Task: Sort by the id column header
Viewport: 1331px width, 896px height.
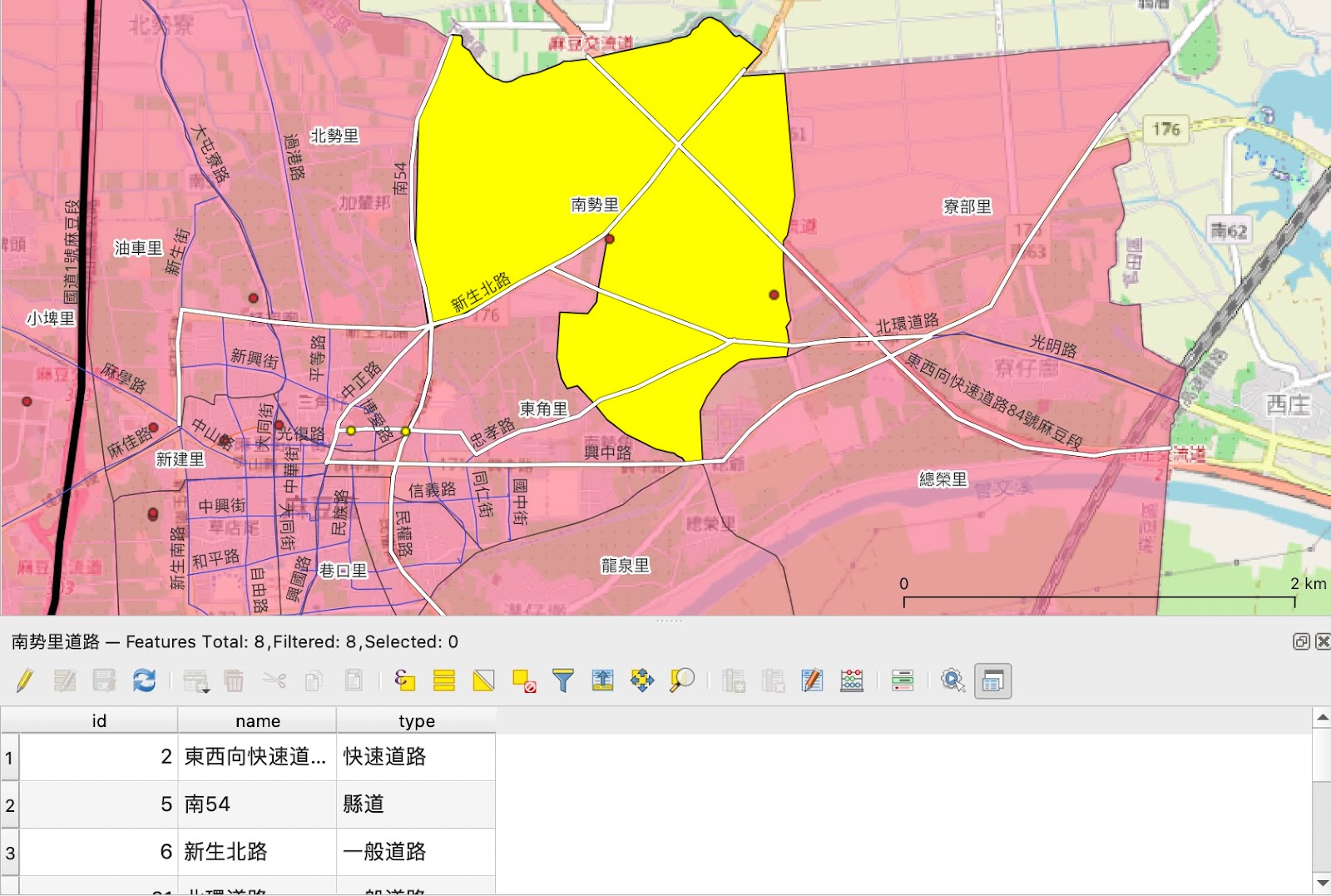Action: (x=98, y=720)
